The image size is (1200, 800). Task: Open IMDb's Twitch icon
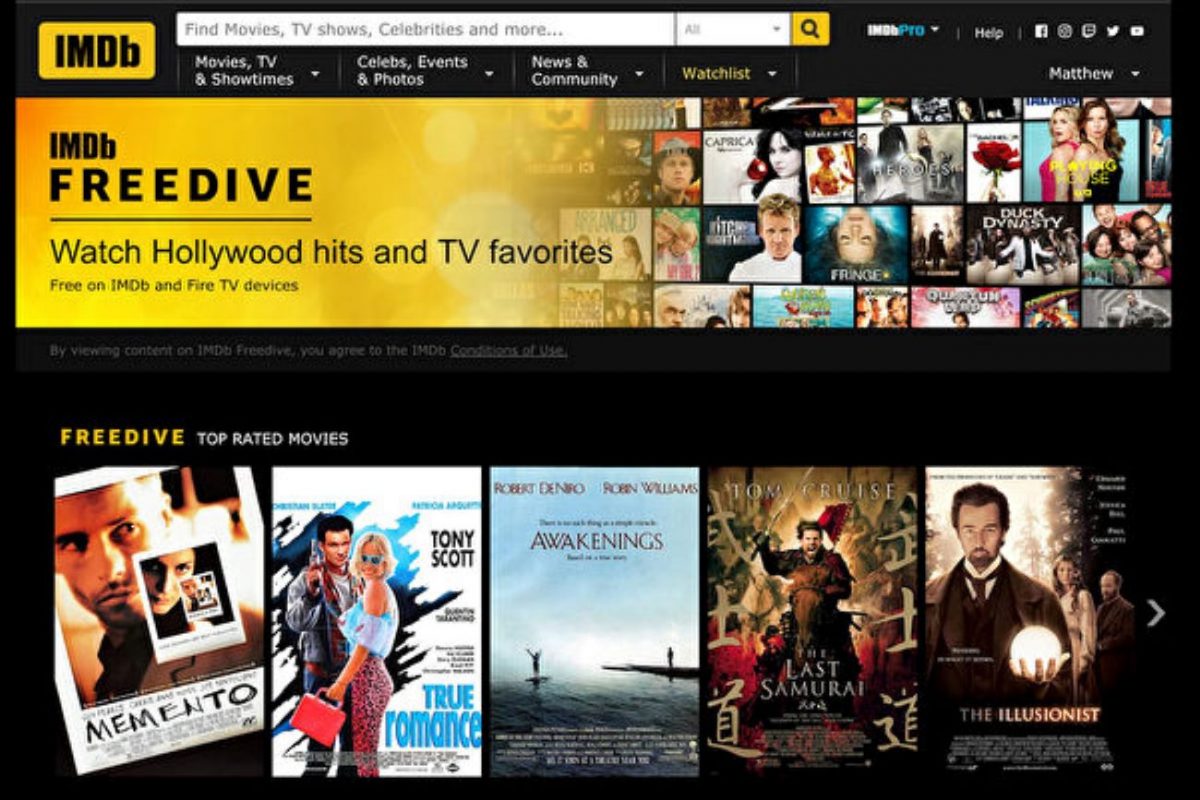pos(1089,31)
